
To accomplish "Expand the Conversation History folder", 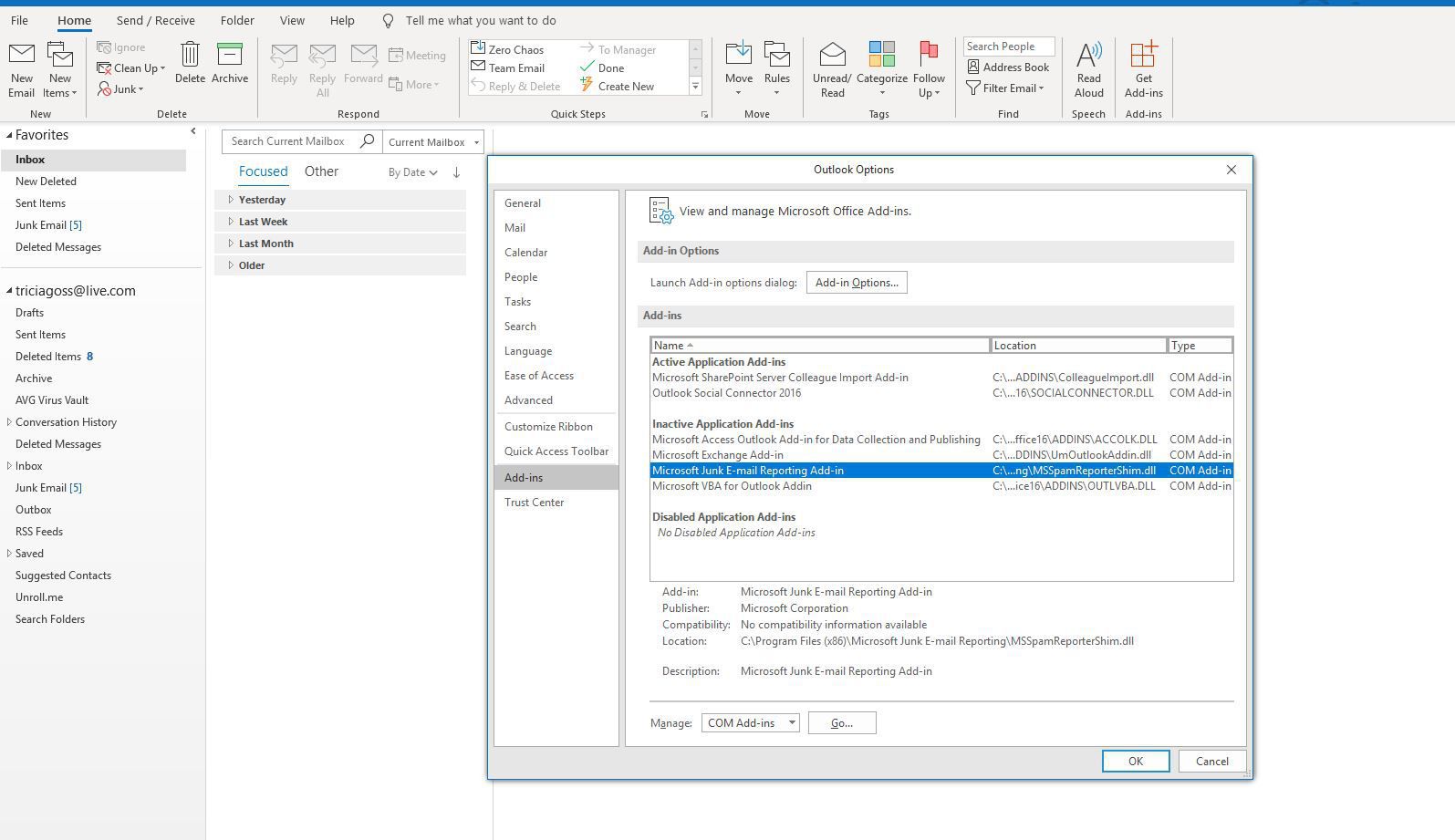I will (x=9, y=421).
